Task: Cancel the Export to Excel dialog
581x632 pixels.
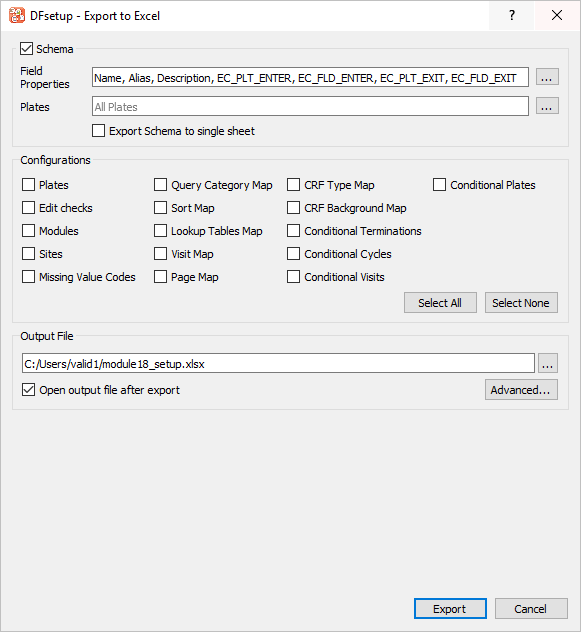Action: click(531, 609)
